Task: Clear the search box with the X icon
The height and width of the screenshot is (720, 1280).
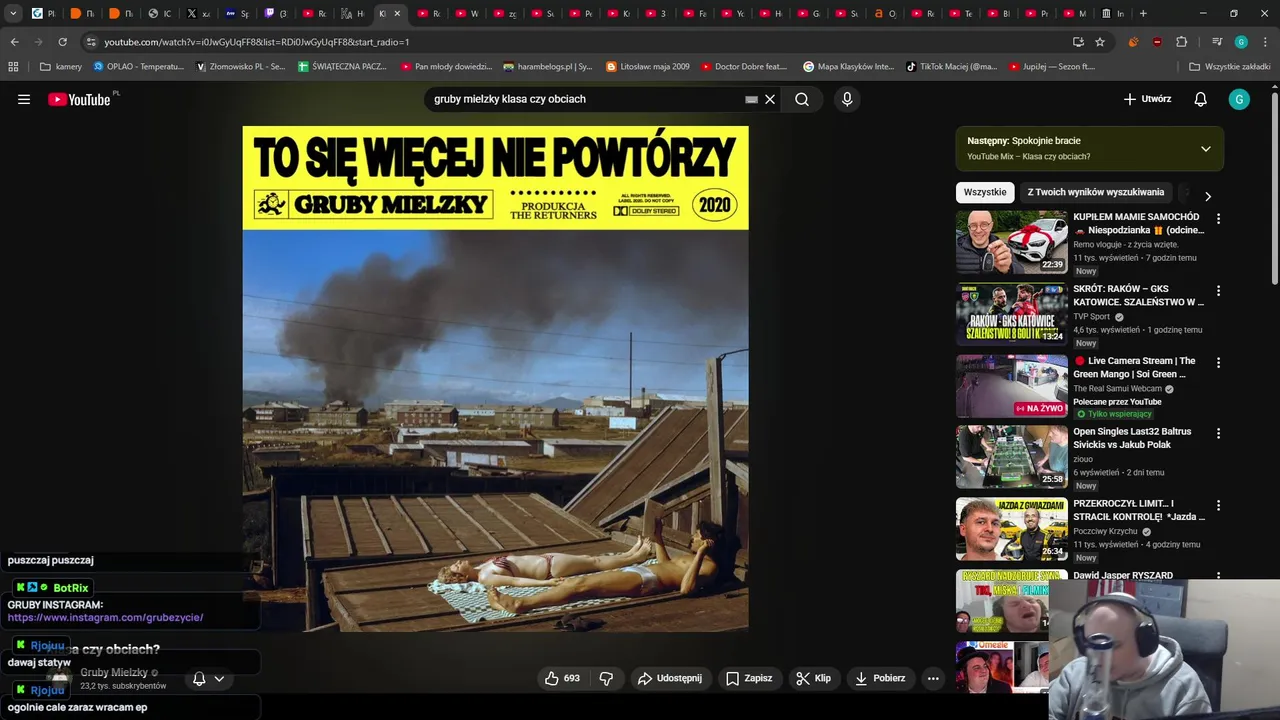Action: [x=770, y=99]
